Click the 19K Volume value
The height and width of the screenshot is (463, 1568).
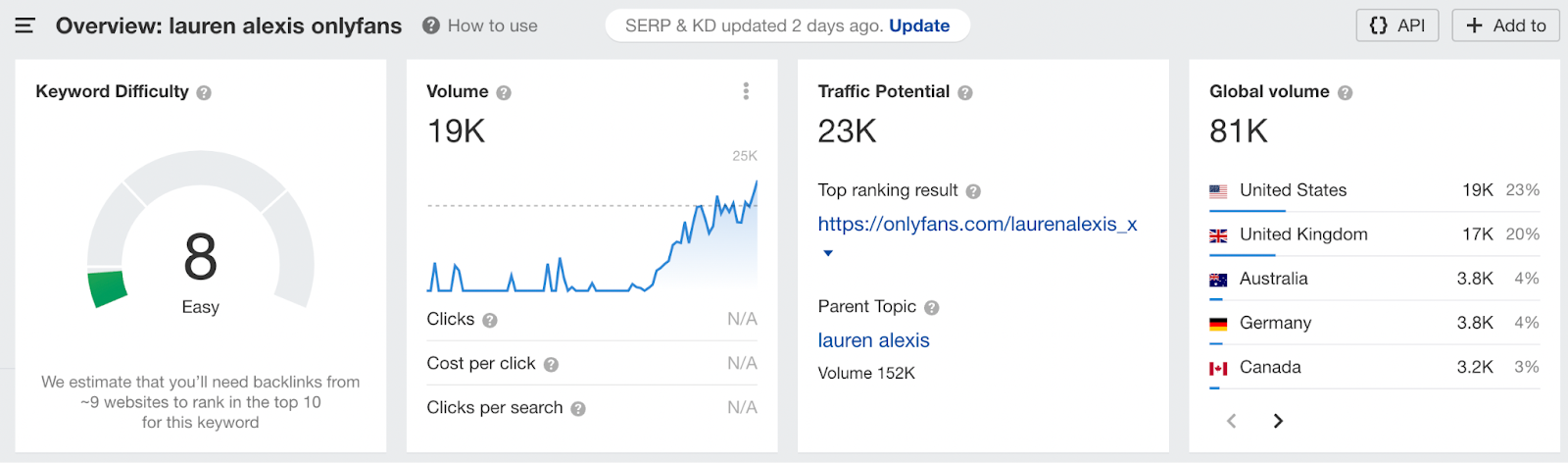tap(456, 131)
